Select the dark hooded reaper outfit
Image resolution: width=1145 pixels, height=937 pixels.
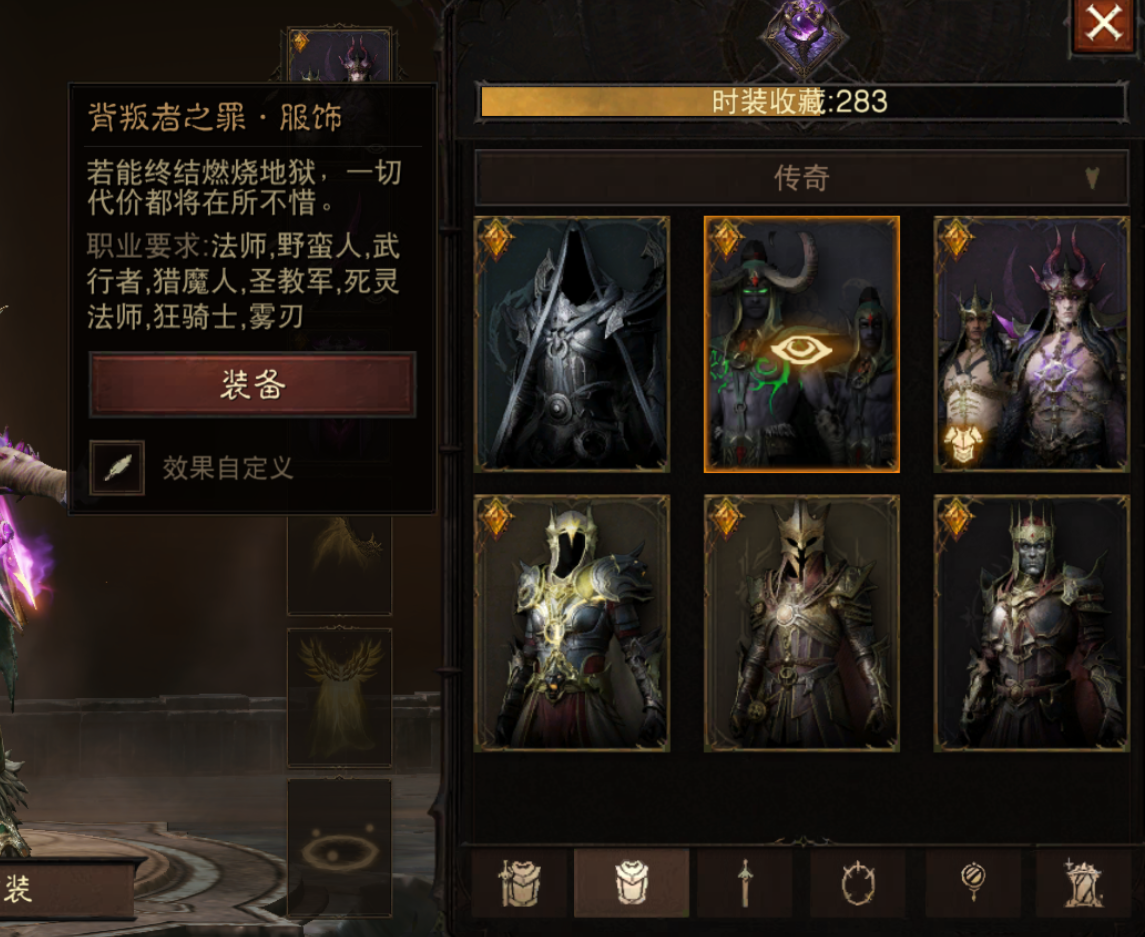click(572, 344)
